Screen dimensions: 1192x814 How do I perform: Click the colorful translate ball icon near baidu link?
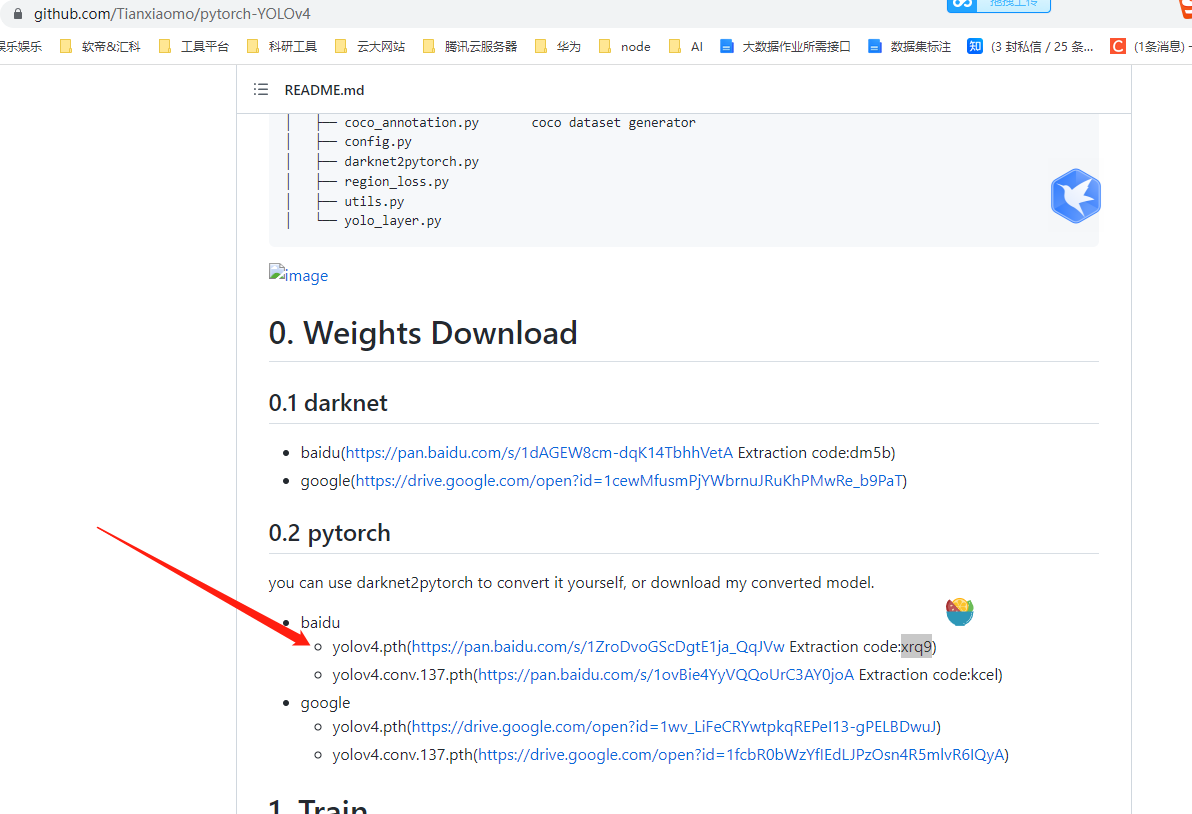coord(959,611)
